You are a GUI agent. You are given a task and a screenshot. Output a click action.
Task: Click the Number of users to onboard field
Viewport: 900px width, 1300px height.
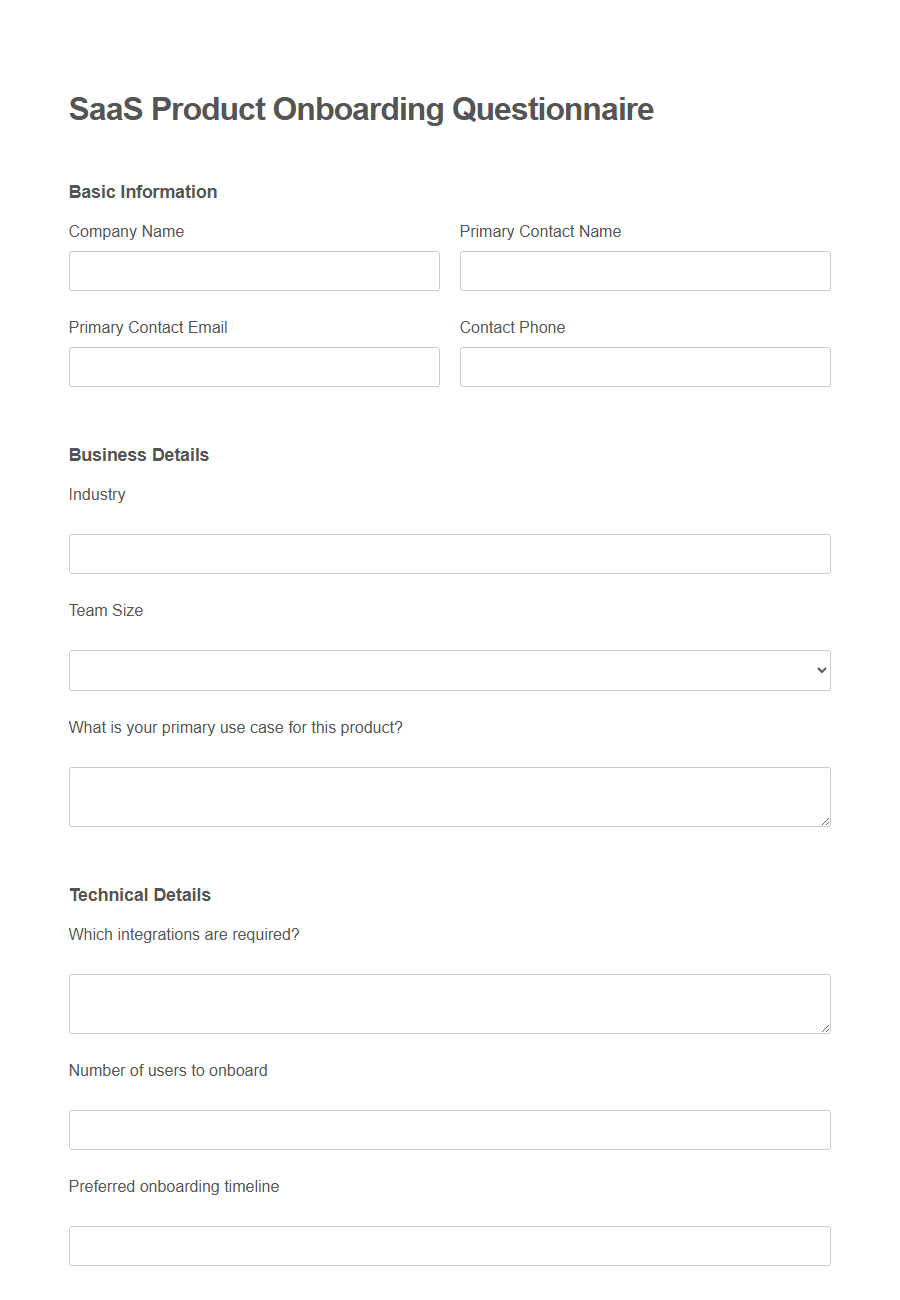tap(449, 1129)
